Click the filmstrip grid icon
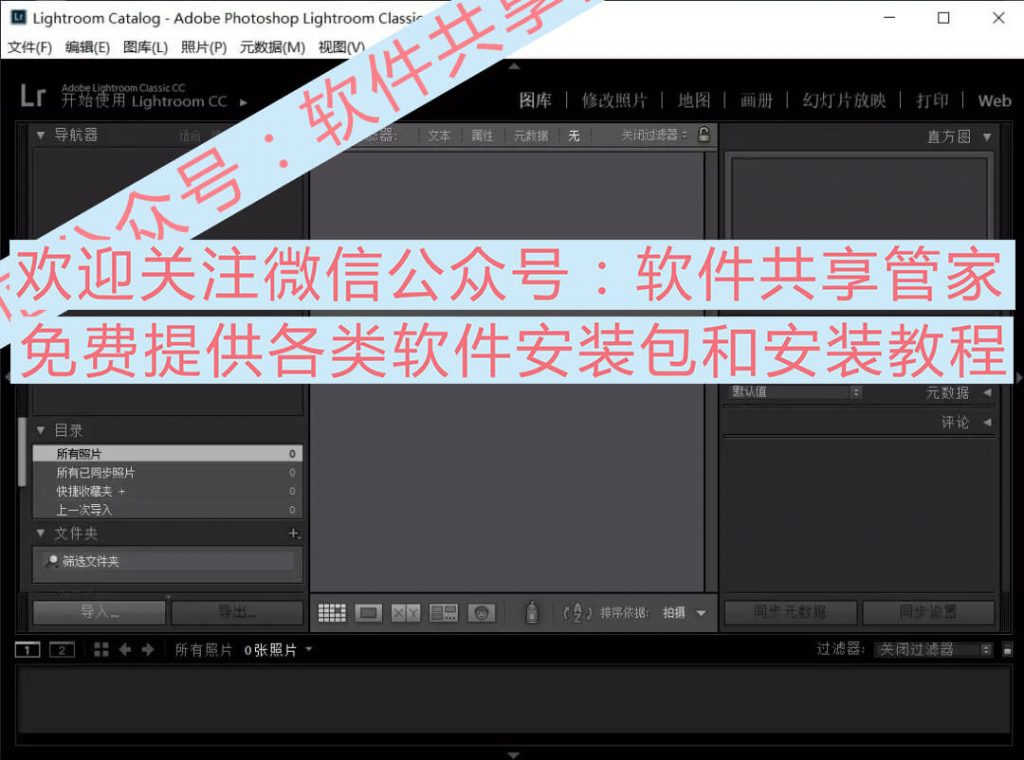The width and height of the screenshot is (1024, 760). click(x=101, y=650)
